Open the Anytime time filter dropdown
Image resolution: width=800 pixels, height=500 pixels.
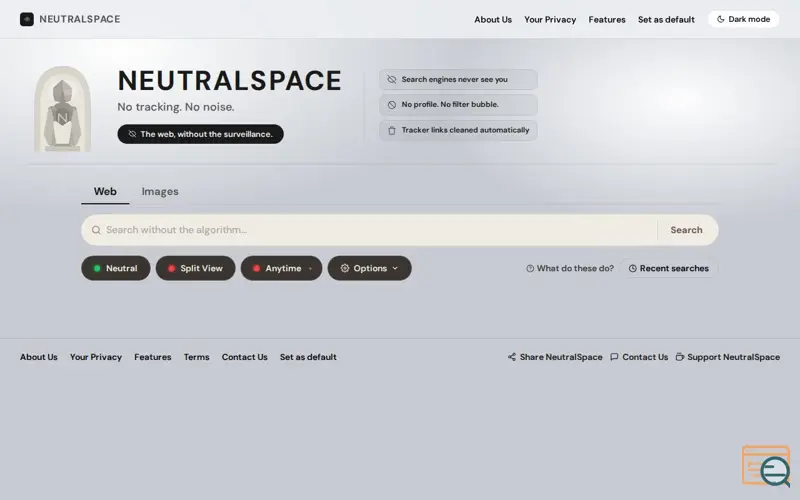pos(282,268)
